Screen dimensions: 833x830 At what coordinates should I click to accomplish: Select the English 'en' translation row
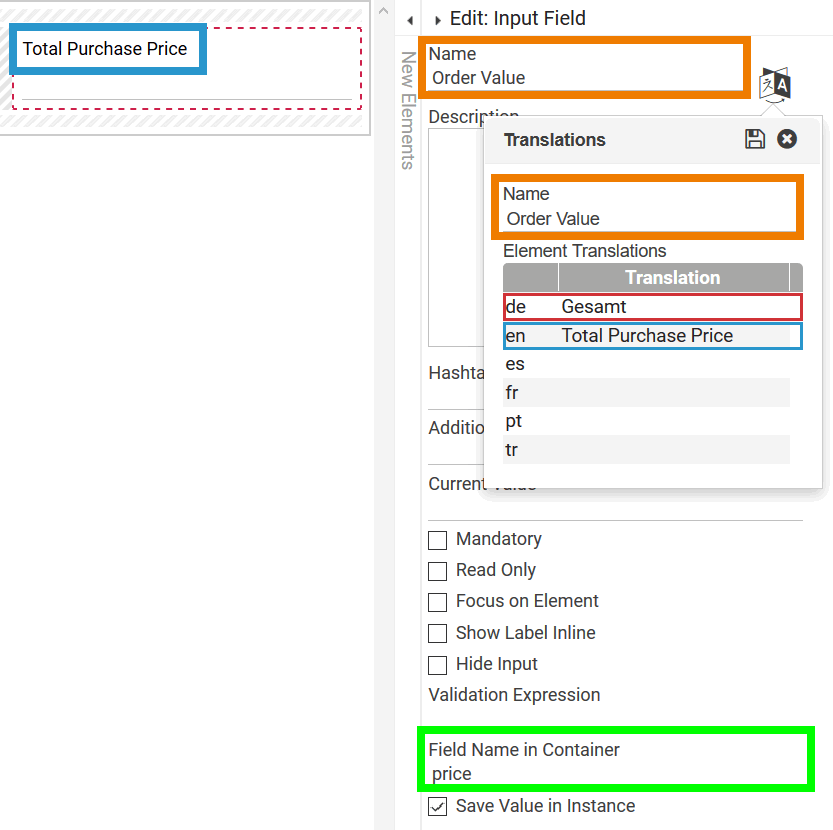(x=652, y=336)
